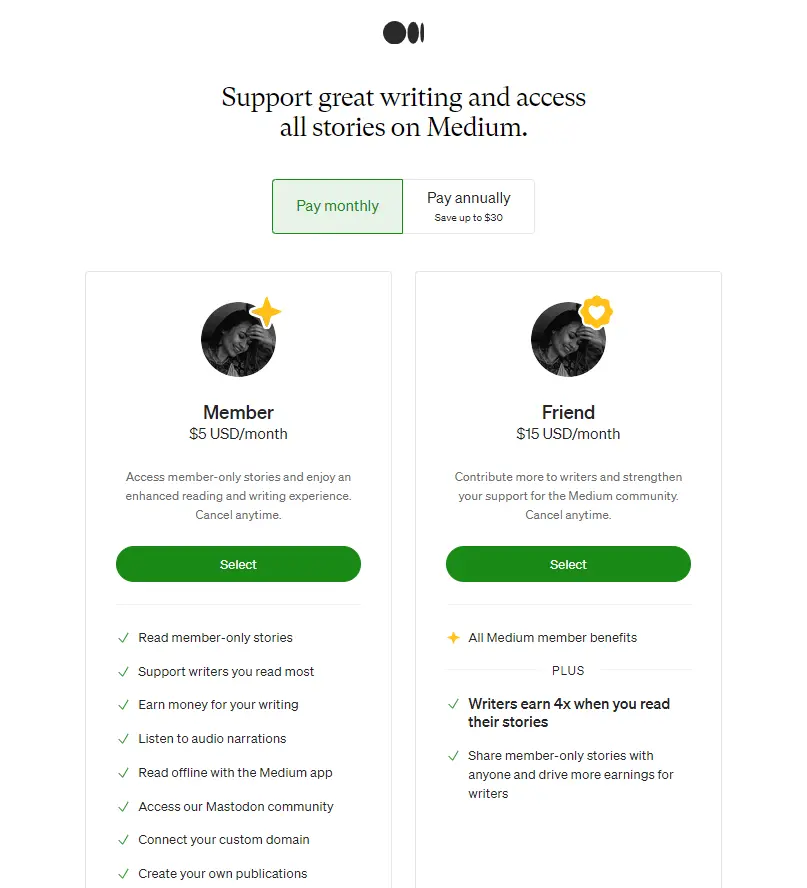
Task: Click the checkmark beside Listen to audio narrations
Action: [123, 739]
